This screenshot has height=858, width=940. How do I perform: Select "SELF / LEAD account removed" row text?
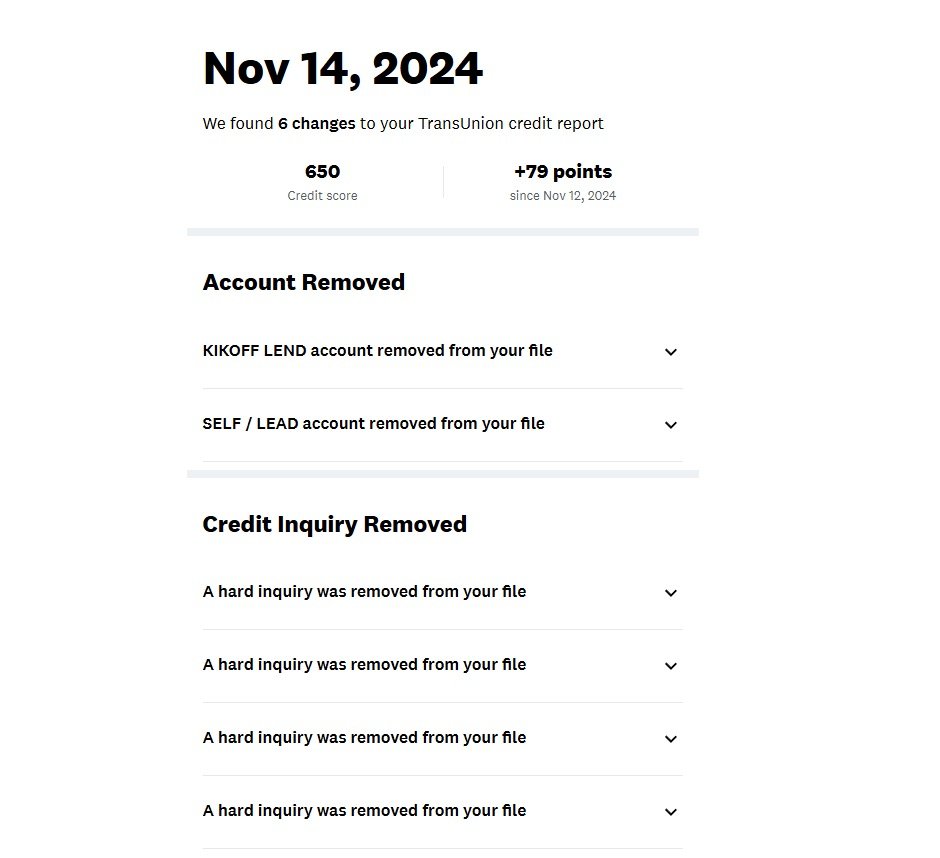pos(373,424)
